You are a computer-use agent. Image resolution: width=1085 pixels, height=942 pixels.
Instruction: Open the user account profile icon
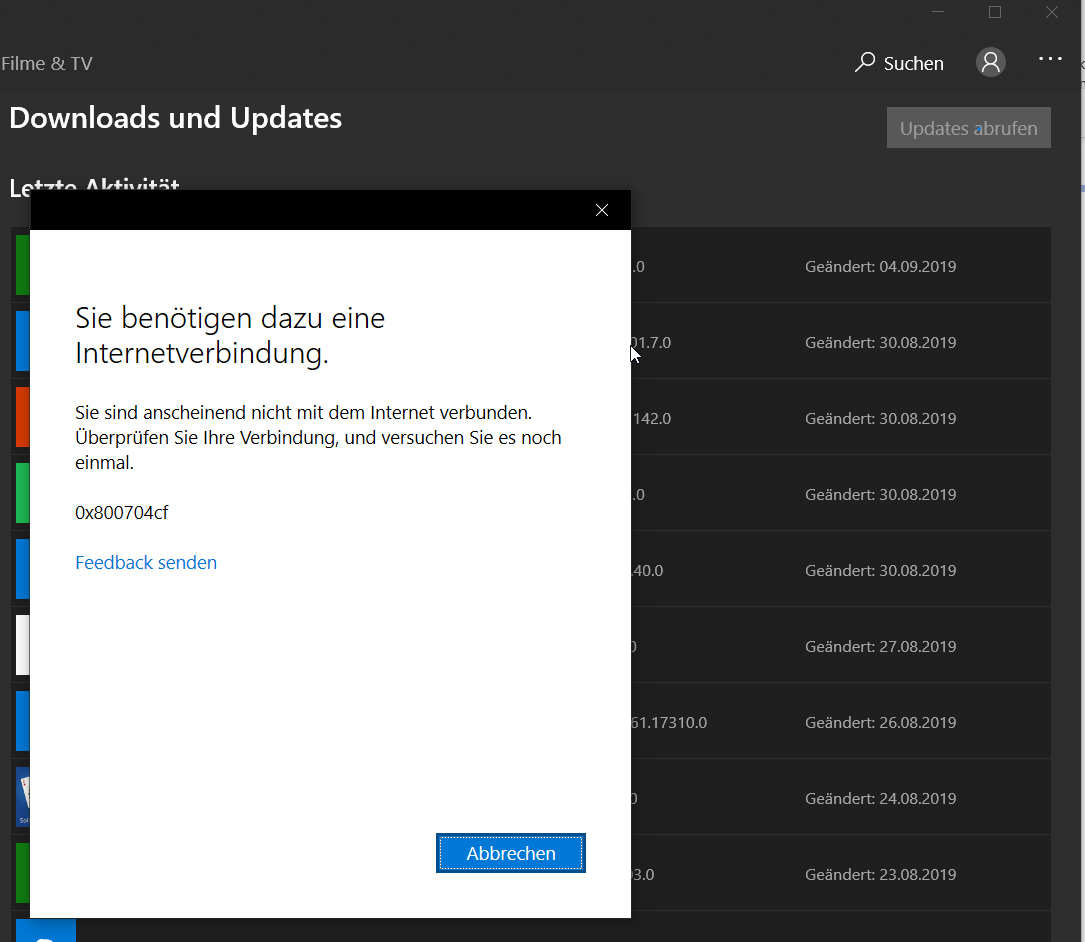coord(990,62)
